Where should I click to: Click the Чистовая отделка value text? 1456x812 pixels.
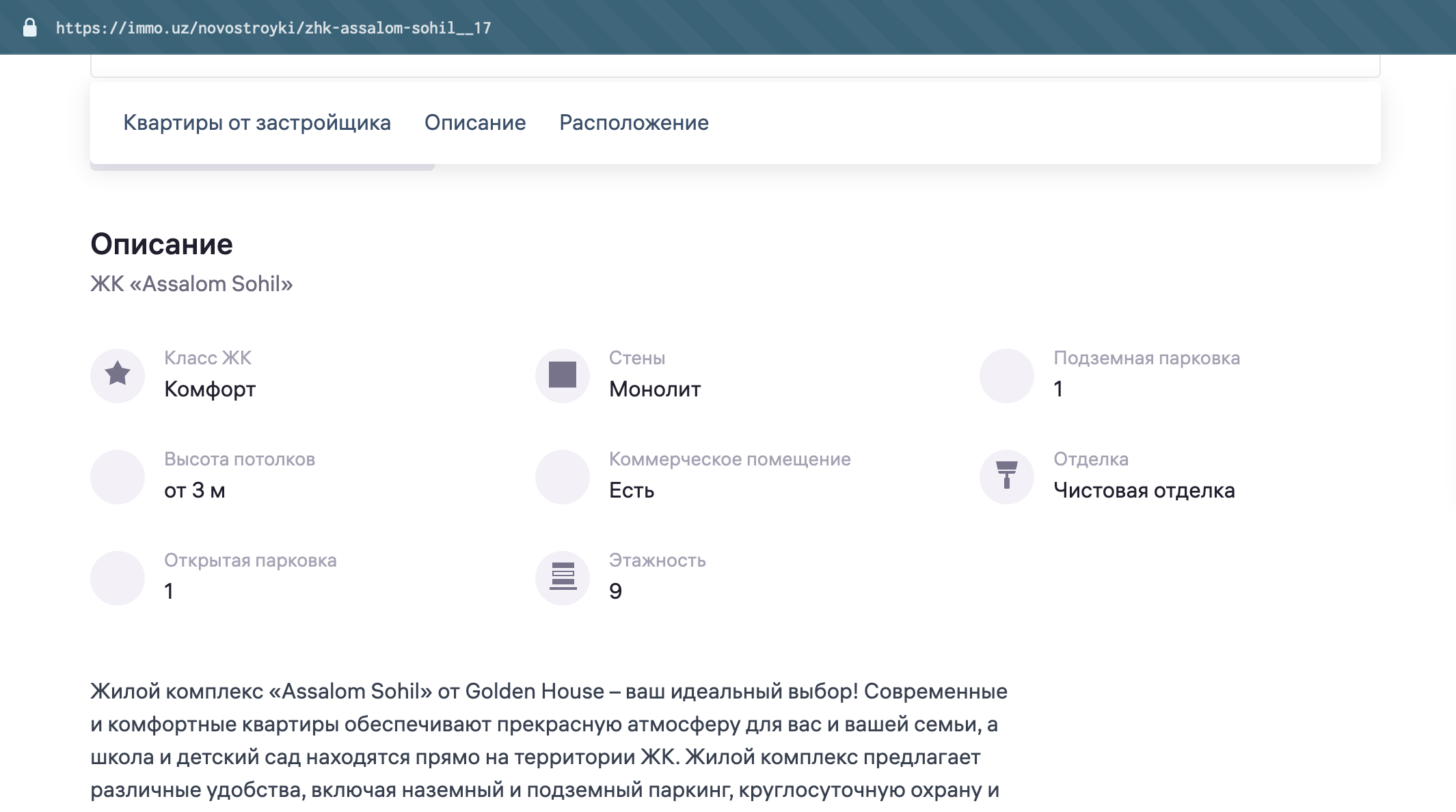(x=1144, y=490)
